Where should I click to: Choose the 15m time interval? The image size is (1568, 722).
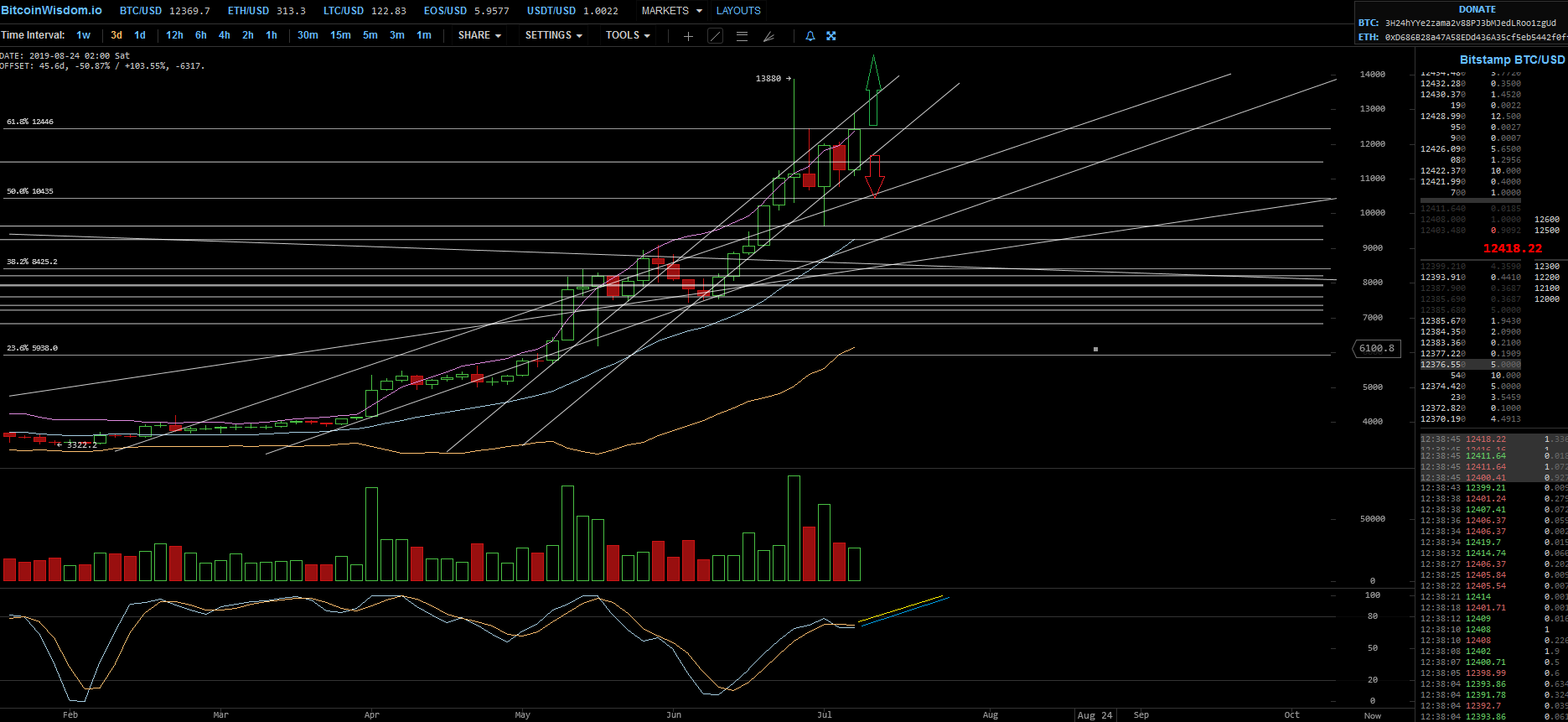tap(340, 35)
